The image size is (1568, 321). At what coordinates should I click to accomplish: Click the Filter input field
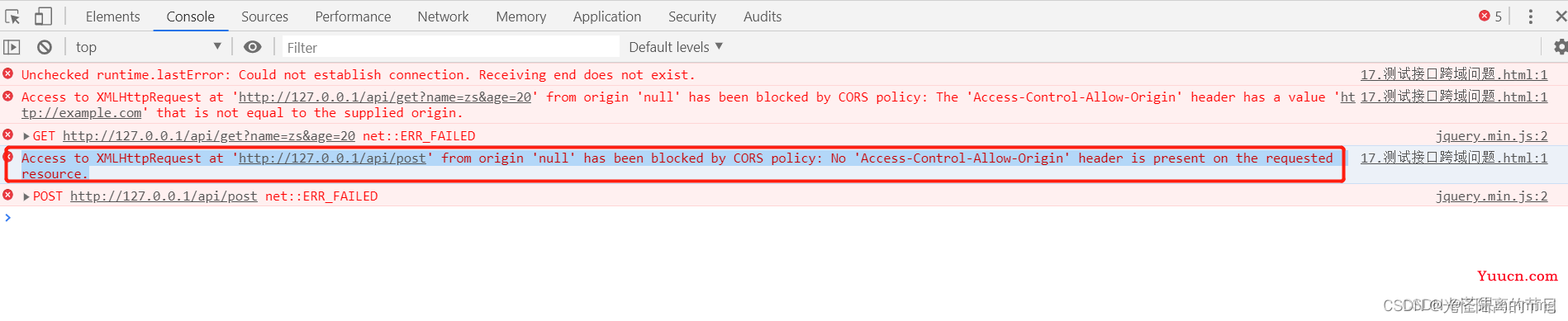click(451, 47)
